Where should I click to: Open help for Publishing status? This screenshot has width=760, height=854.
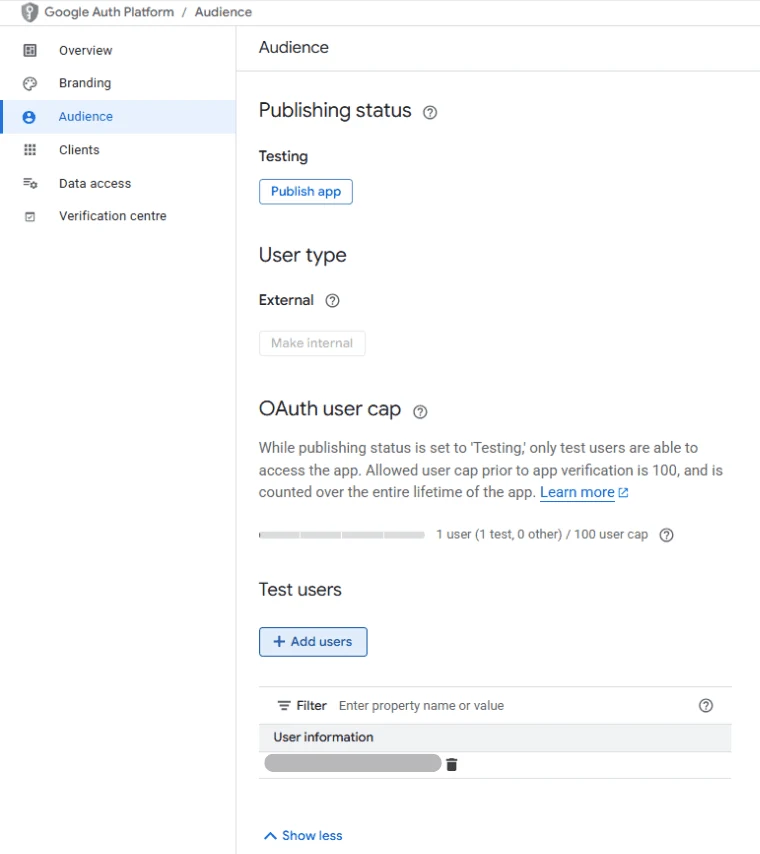(x=430, y=112)
